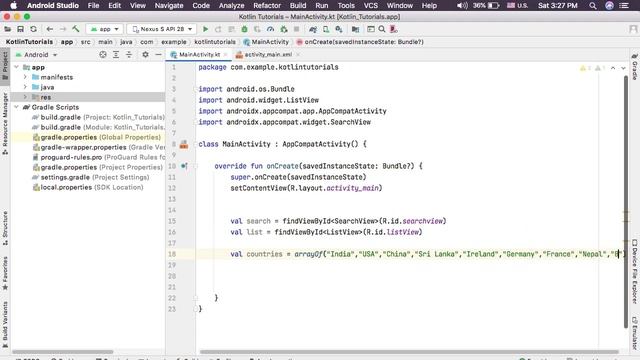Click the macOS Spotlight search icon

point(593,6)
